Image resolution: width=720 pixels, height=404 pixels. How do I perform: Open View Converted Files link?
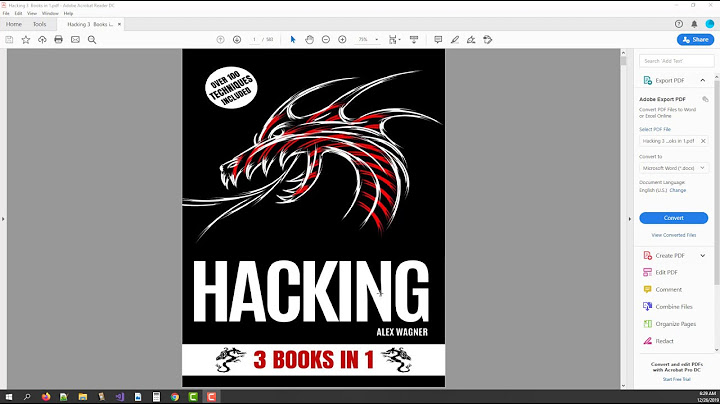coord(674,235)
